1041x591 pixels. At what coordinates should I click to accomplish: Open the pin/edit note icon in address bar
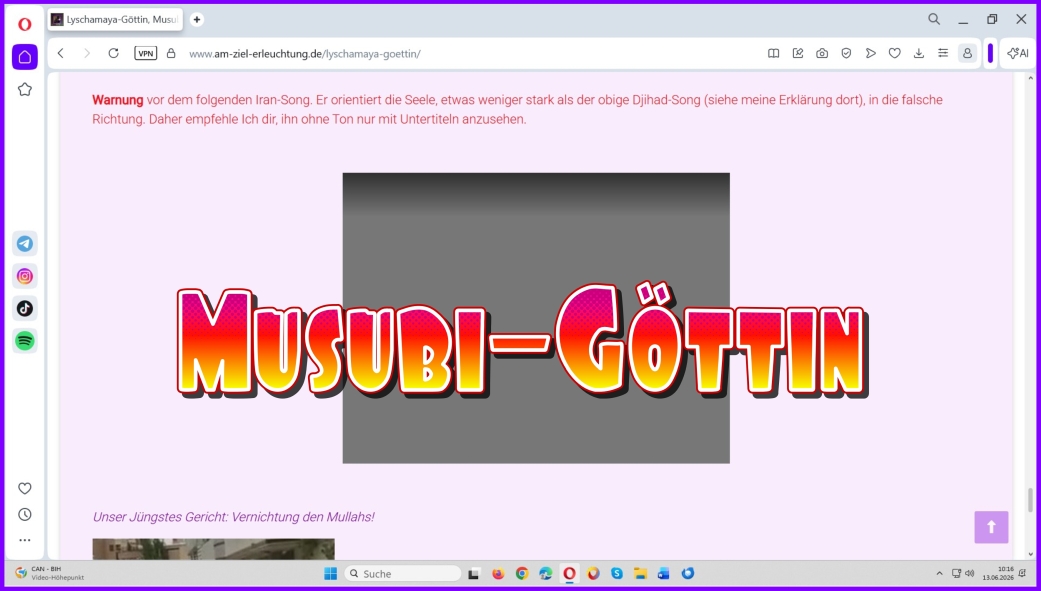click(798, 53)
